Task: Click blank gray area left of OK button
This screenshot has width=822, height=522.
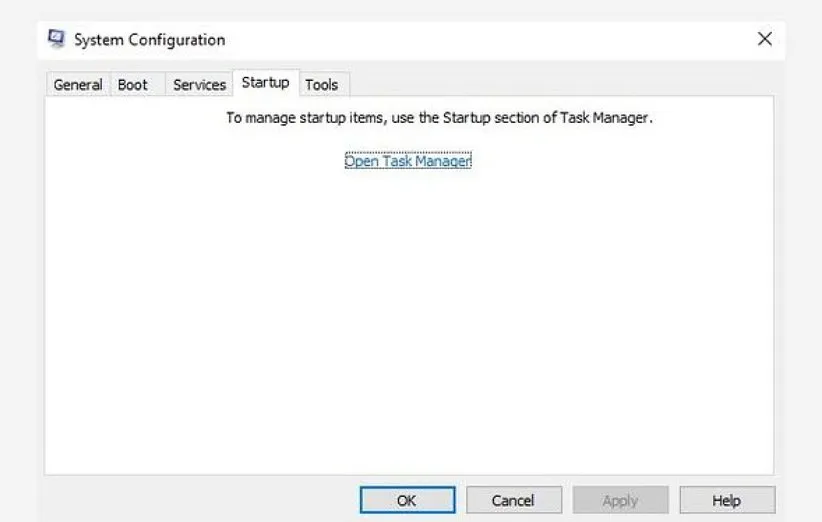Action: (200, 500)
